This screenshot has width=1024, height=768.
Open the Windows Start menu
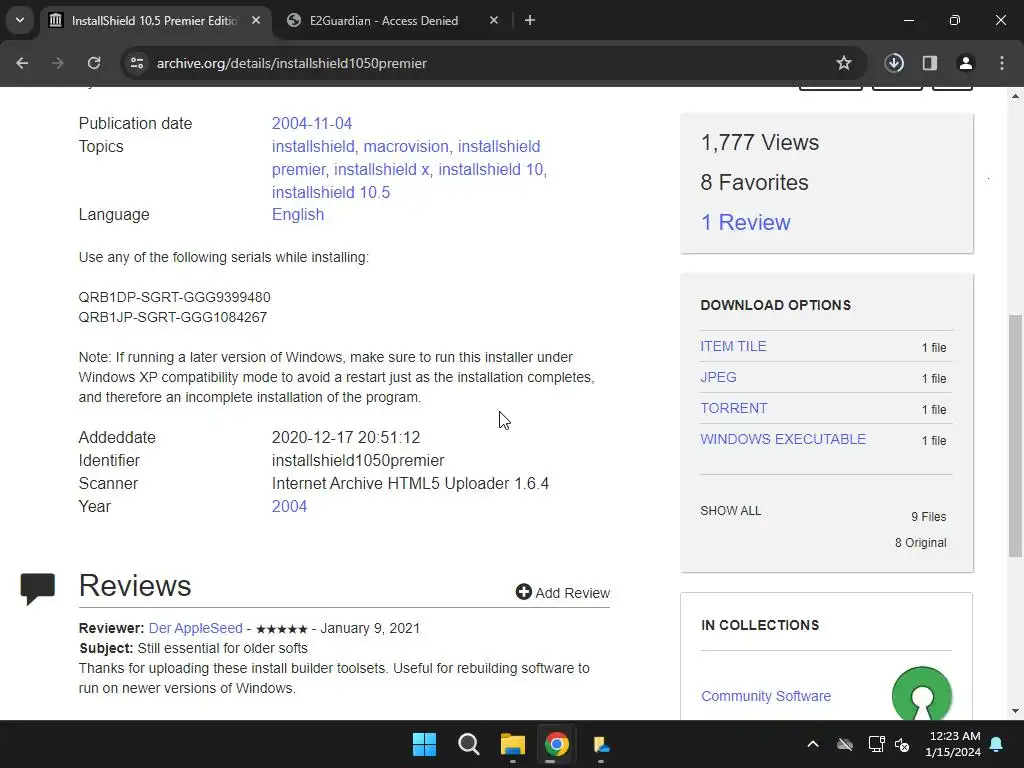tap(424, 744)
